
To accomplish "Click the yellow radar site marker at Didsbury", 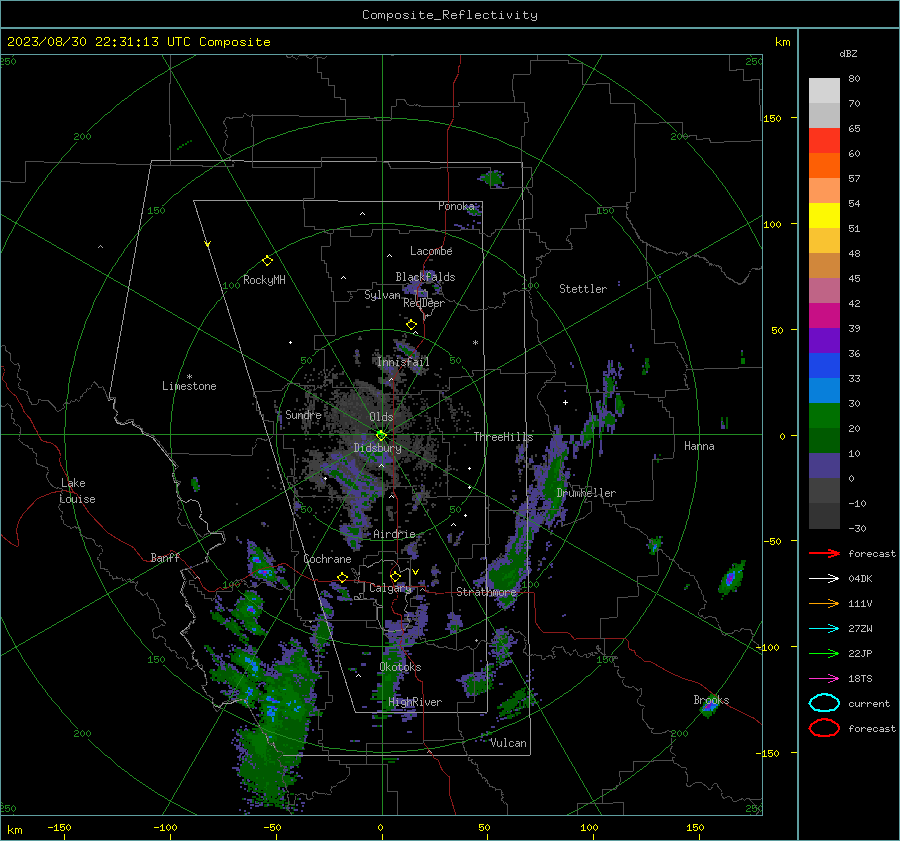I will [381, 435].
